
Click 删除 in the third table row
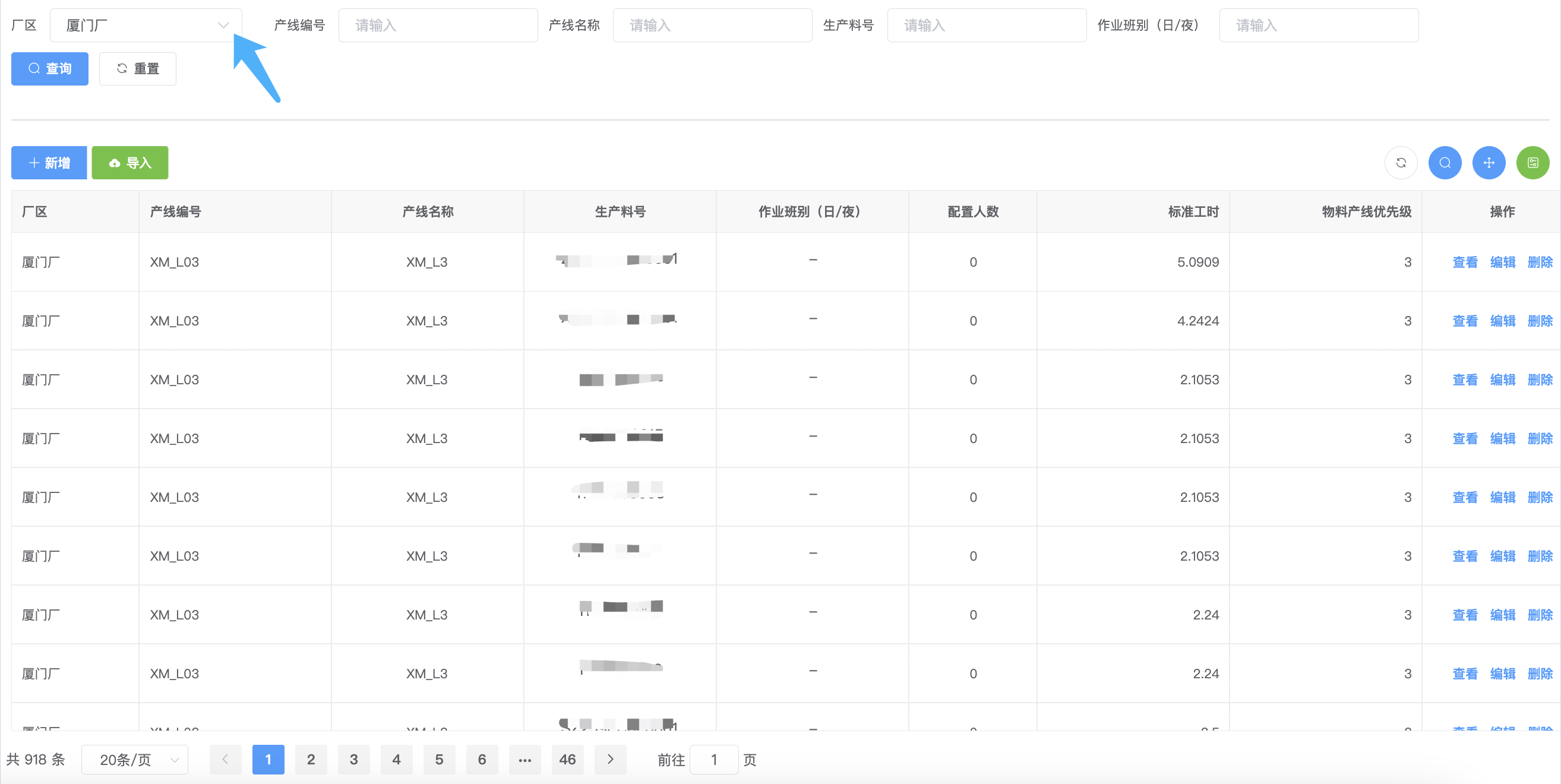coord(1540,380)
